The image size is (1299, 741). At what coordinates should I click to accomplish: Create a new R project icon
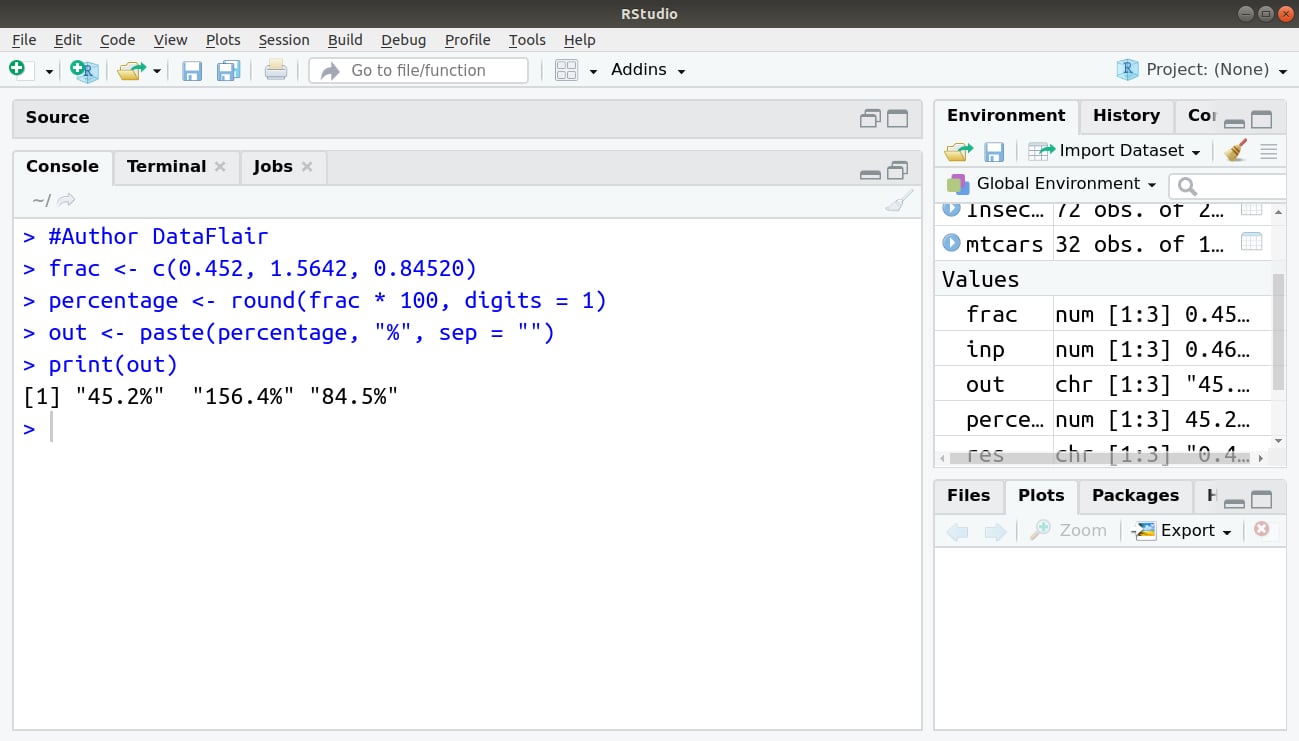(84, 70)
